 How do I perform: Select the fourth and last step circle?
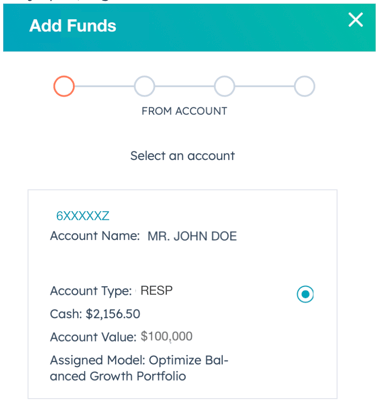click(304, 86)
